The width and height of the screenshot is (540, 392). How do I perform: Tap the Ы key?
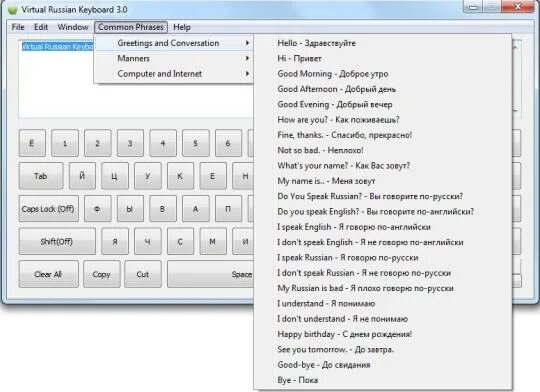point(130,209)
